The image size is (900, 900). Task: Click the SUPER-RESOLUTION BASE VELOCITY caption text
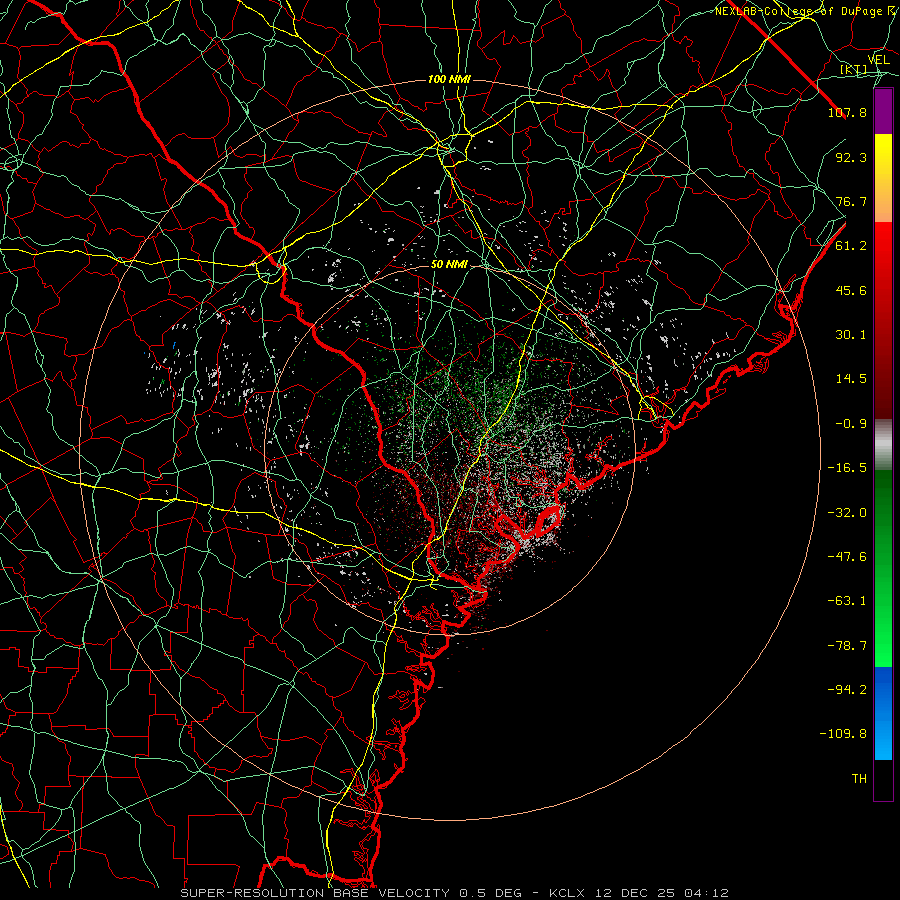(317, 893)
